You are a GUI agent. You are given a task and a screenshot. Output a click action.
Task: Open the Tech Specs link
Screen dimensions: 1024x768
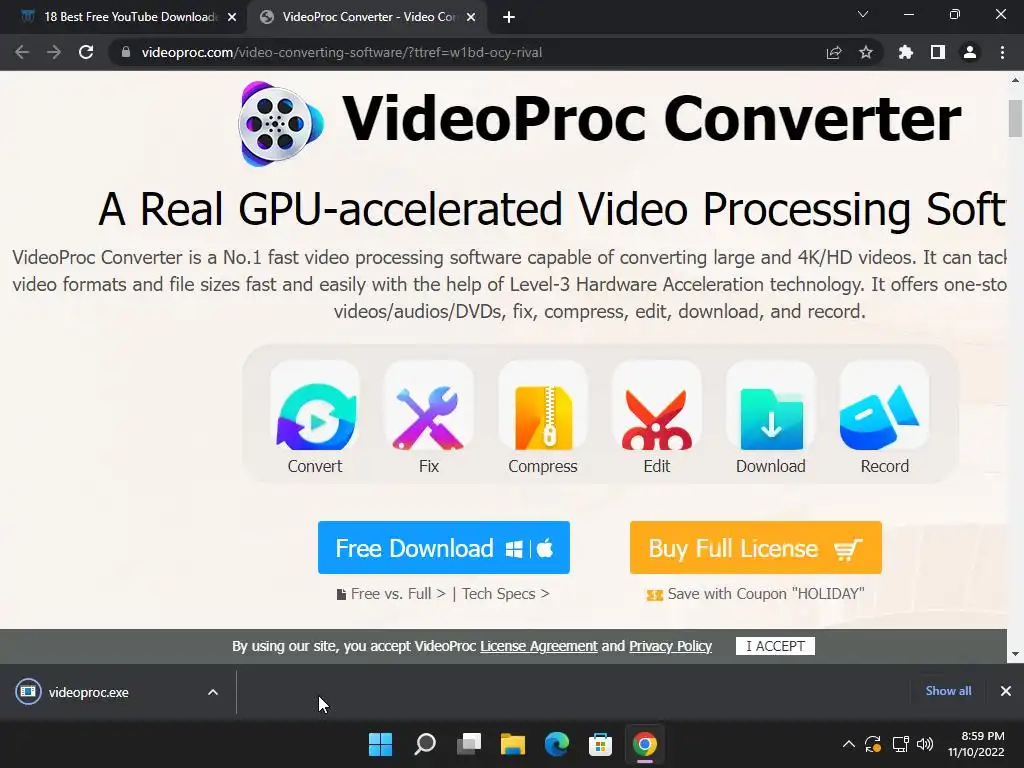tap(505, 594)
